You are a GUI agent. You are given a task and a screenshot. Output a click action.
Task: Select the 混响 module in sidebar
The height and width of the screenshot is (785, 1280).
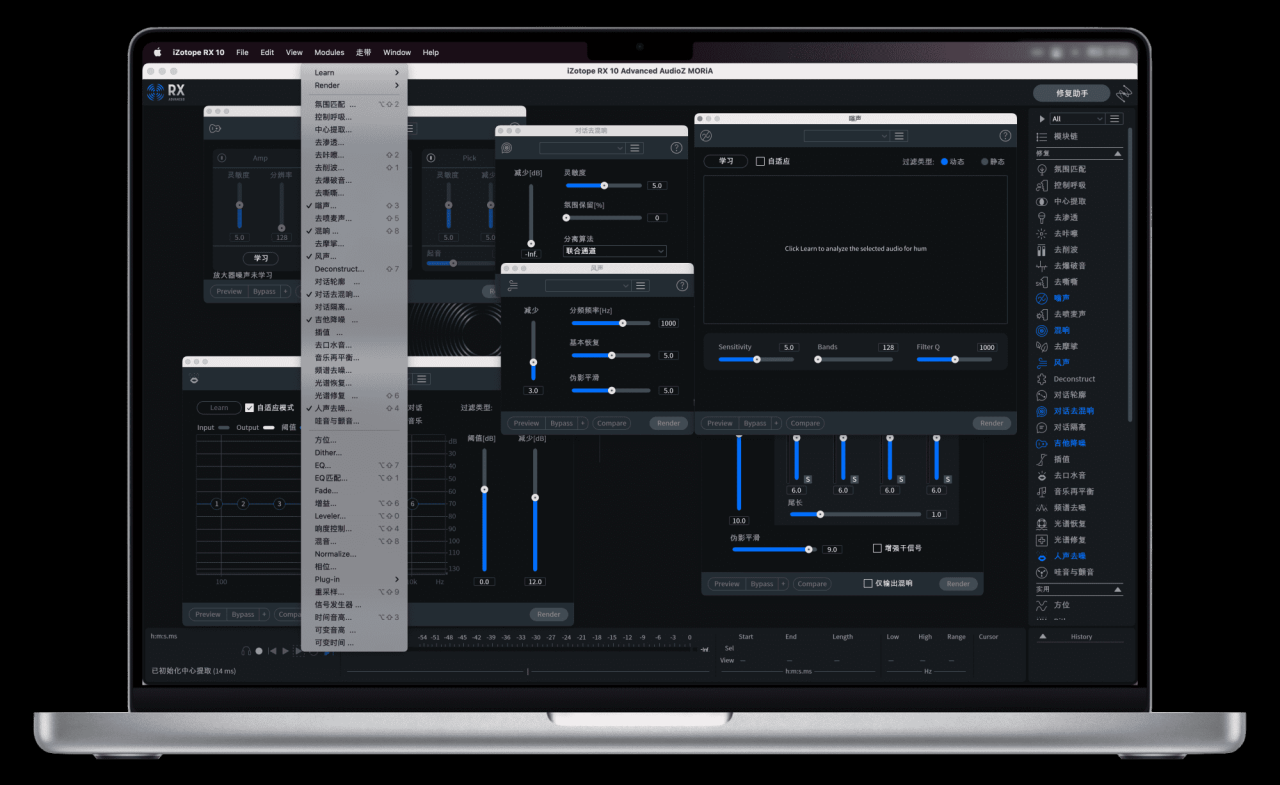pyautogui.click(x=1061, y=330)
